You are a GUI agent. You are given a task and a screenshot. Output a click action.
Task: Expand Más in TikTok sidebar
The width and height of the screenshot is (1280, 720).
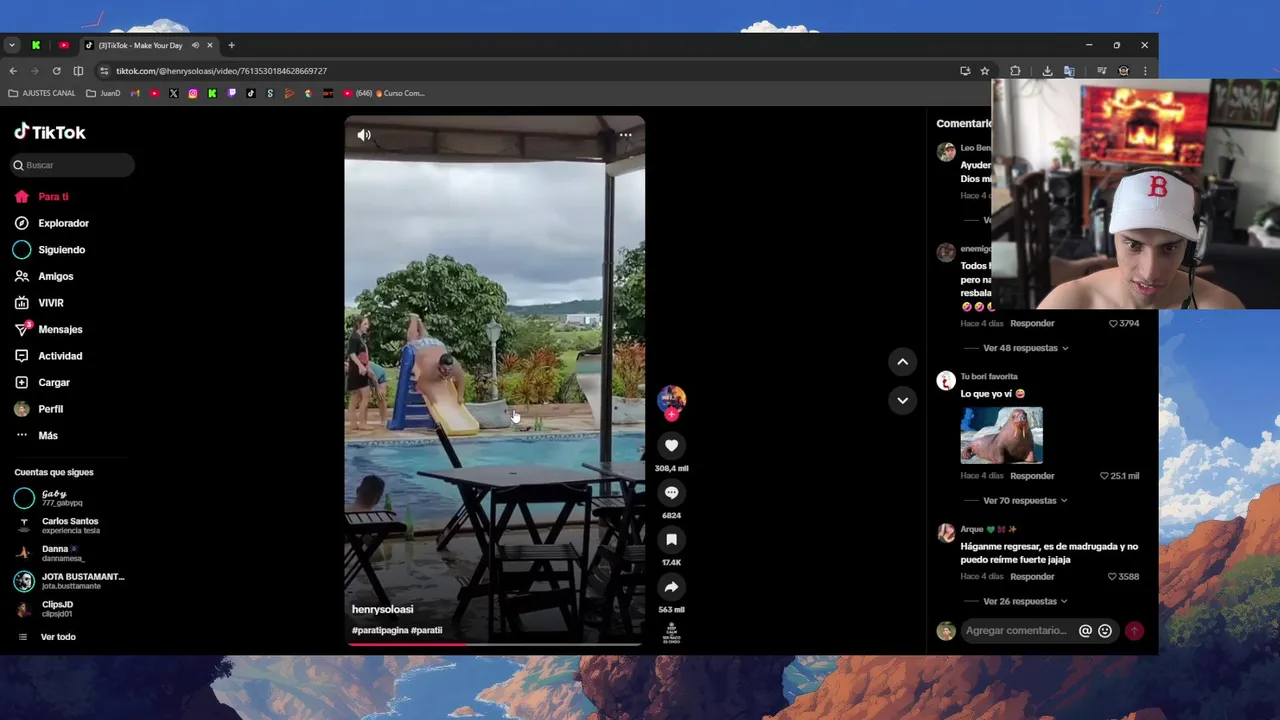pos(37,436)
